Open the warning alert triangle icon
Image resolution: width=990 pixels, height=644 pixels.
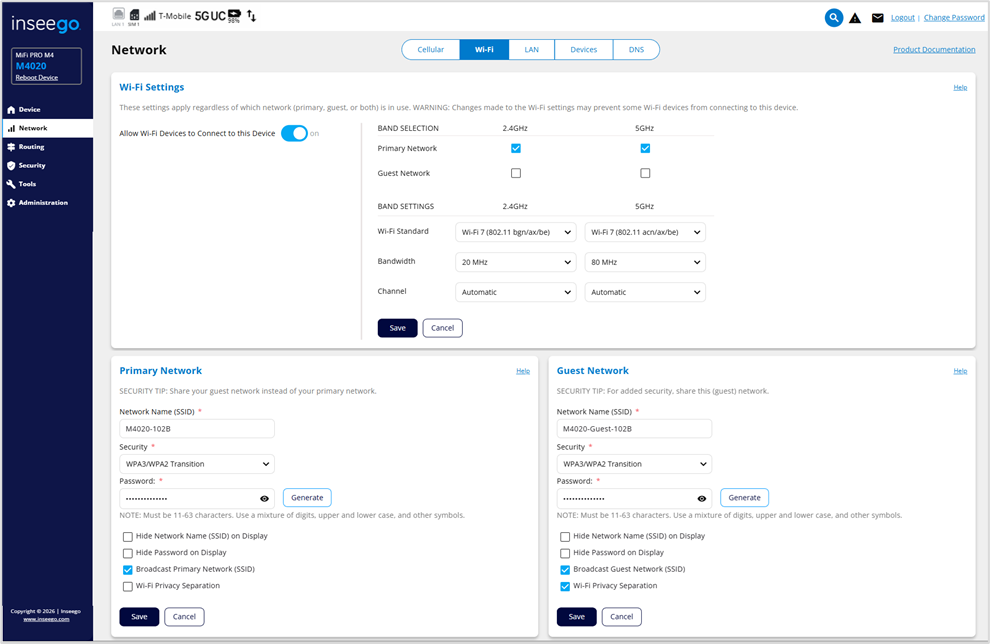855,18
